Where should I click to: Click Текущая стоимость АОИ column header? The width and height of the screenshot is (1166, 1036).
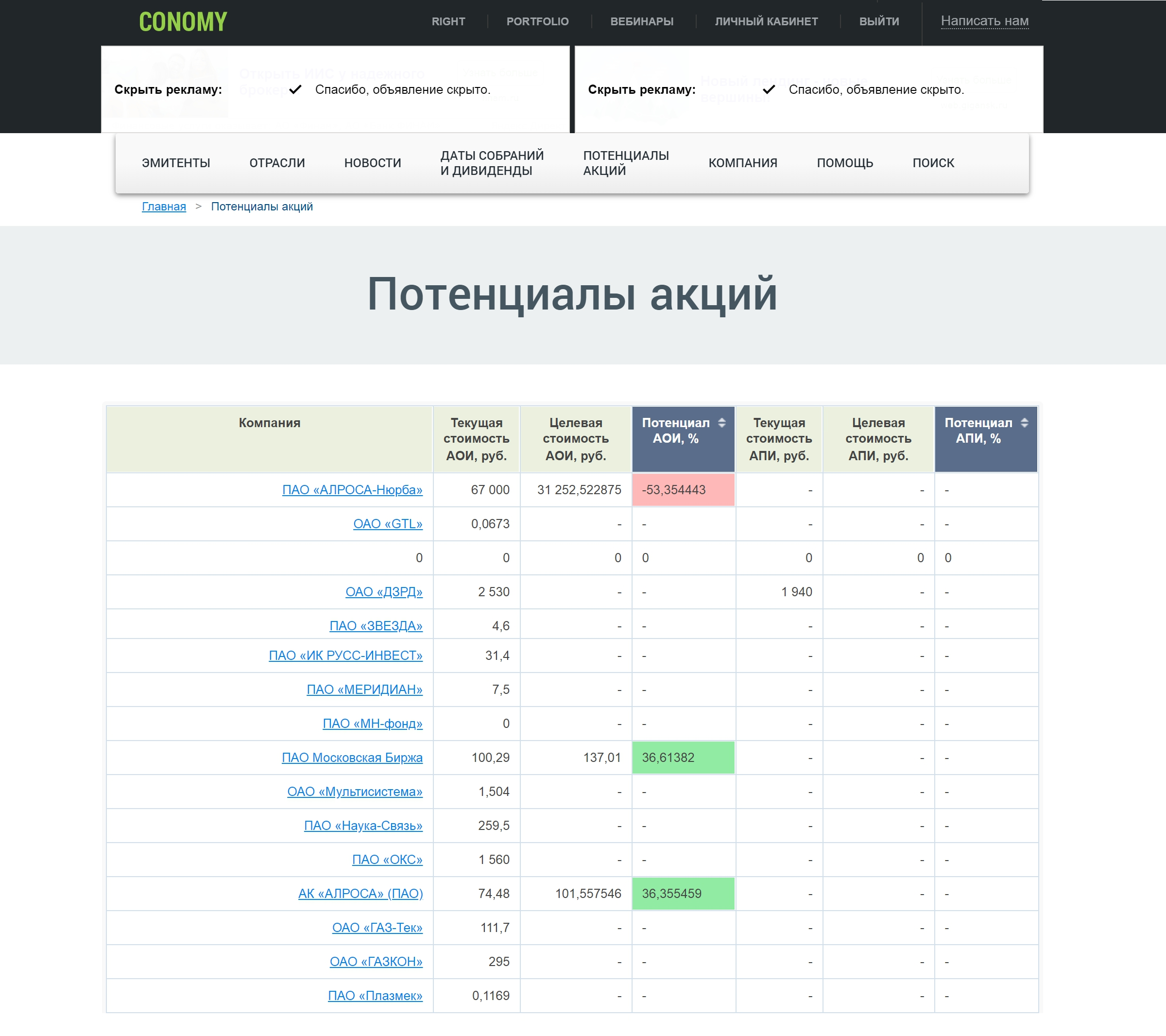pos(476,439)
